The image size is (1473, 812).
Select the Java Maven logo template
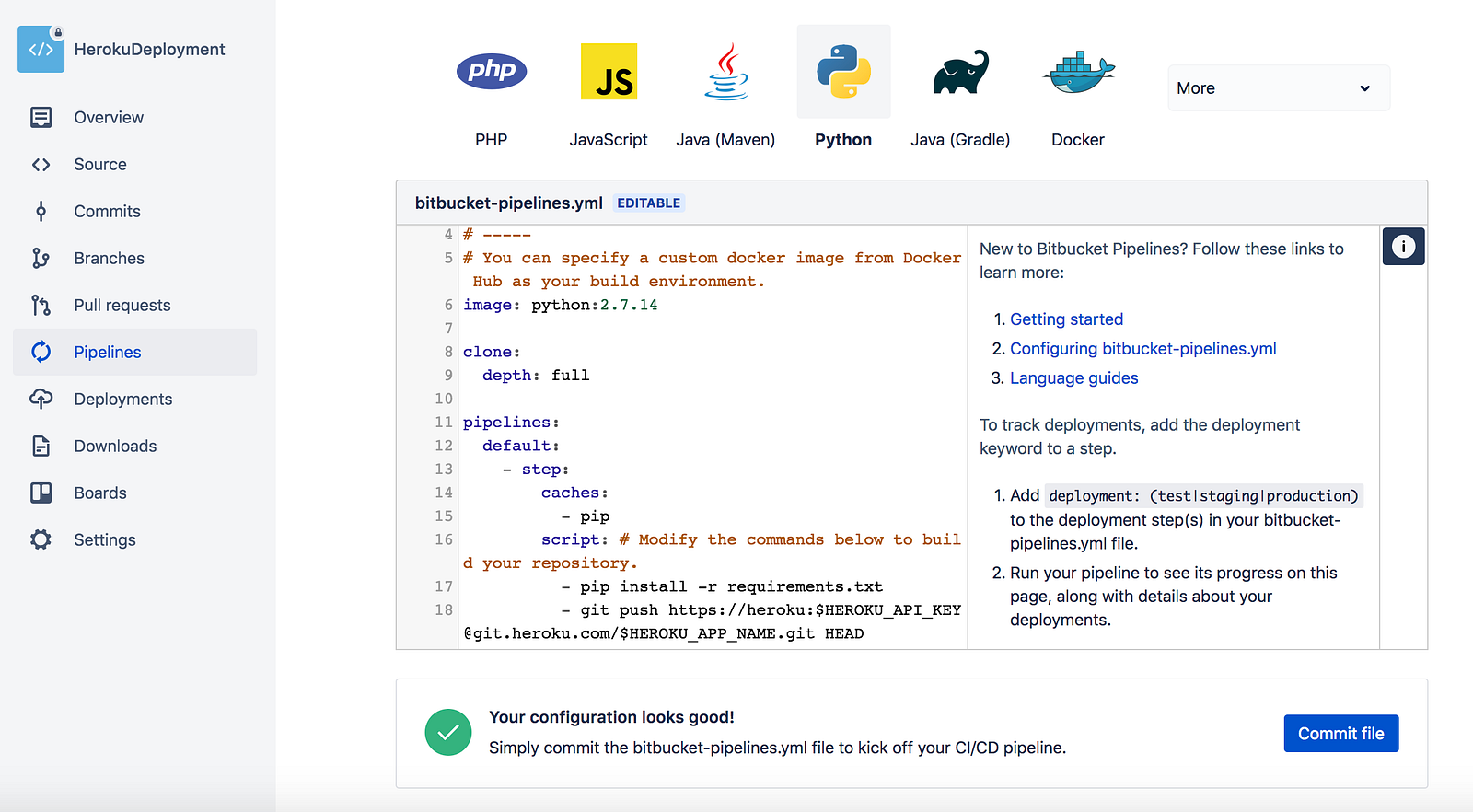(x=726, y=71)
